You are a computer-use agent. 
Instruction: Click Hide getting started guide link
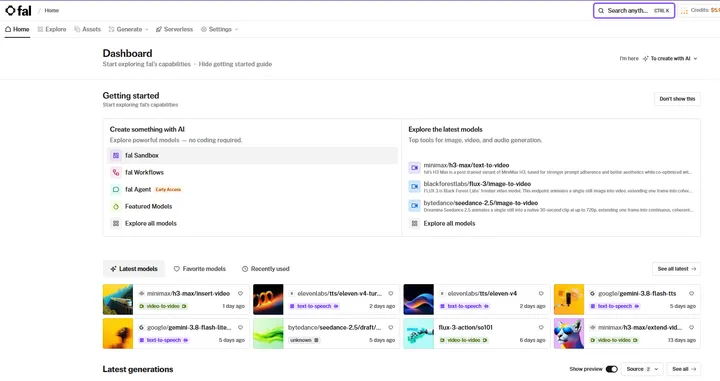[235, 64]
